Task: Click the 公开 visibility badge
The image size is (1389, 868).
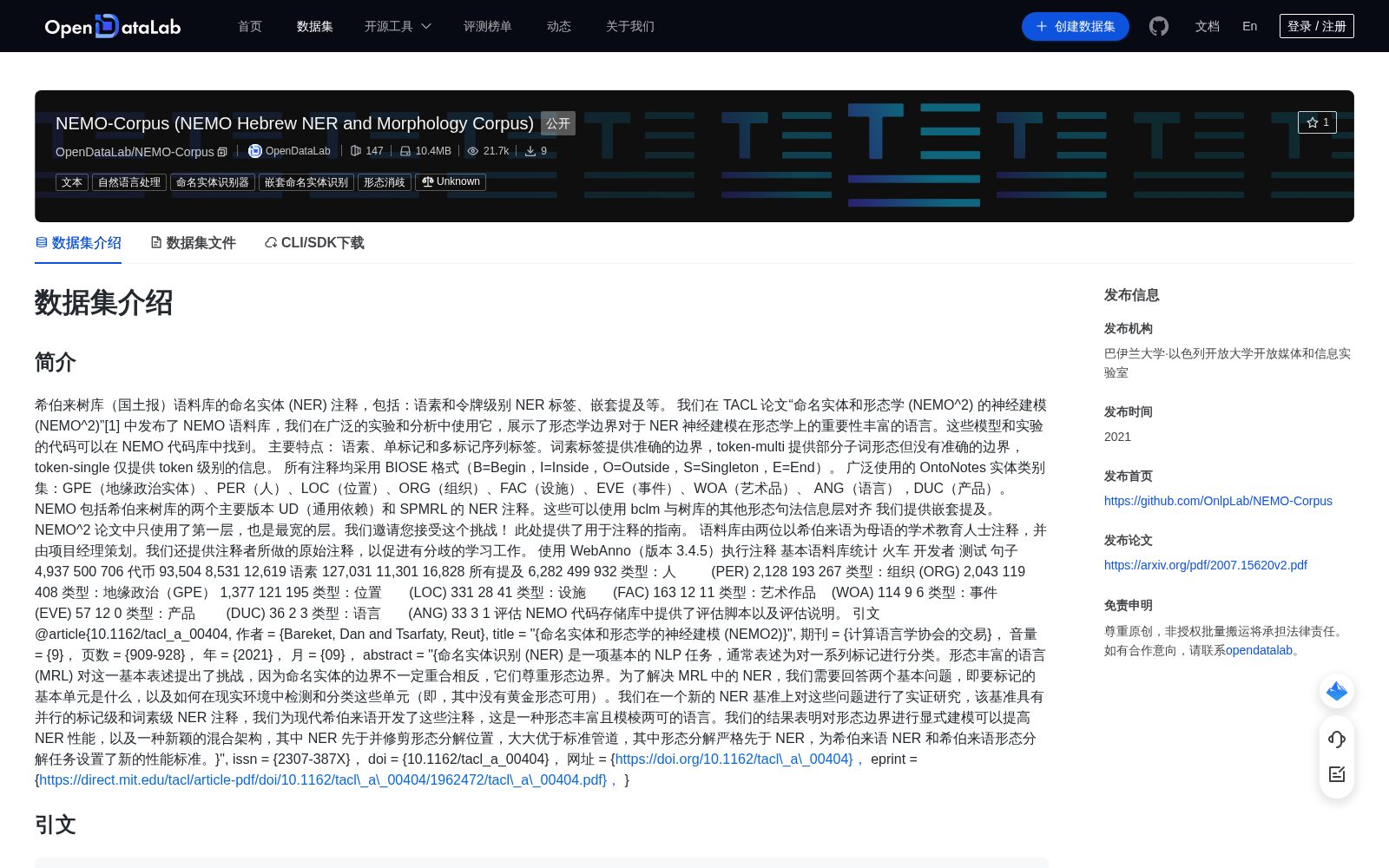Action: tap(558, 123)
